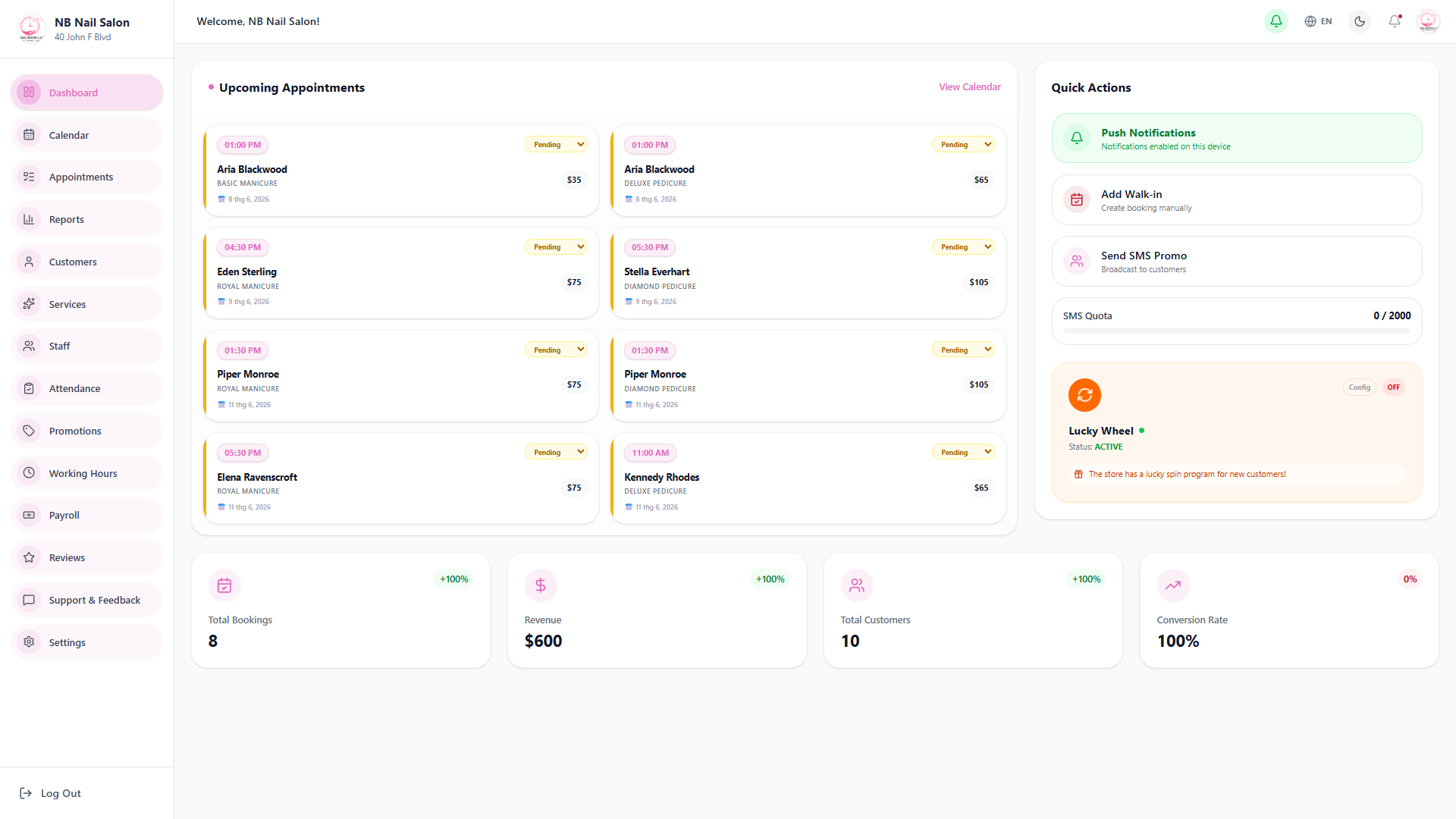The width and height of the screenshot is (1456, 819).
Task: Expand Pending status for Kennedy Rhodes
Action: click(963, 453)
